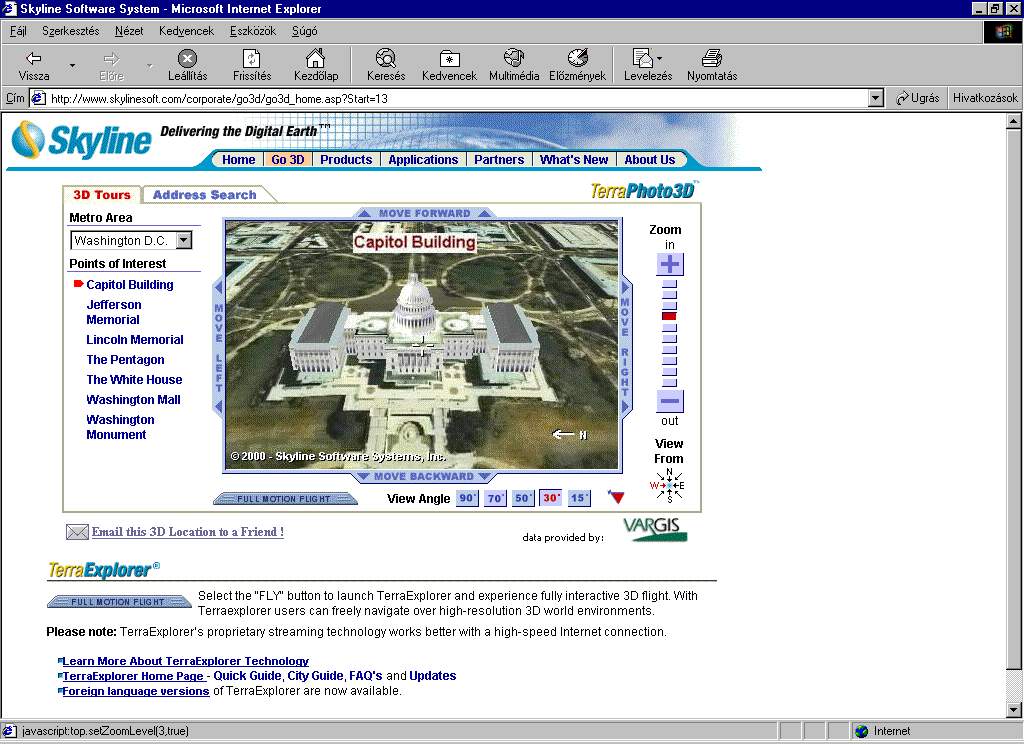Screen dimensions: 1024x744
Task: Open the Favorites (Kedvencek) toolbar icon
Action: [449, 65]
